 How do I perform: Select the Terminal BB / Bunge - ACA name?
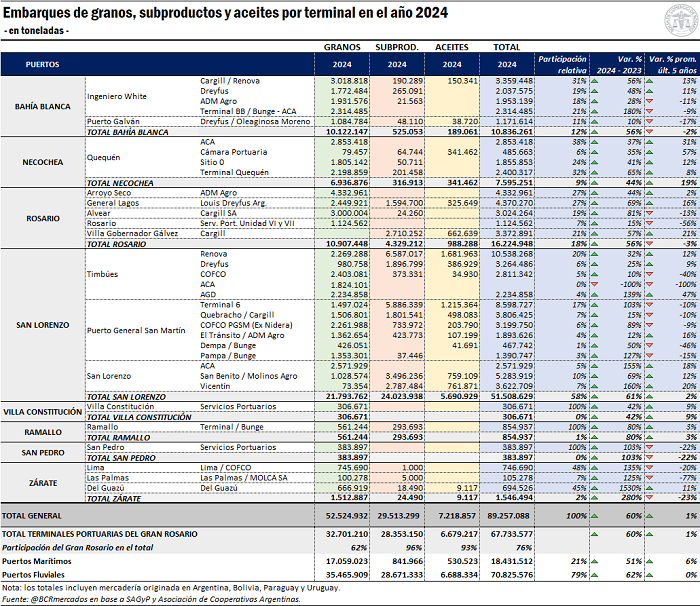pos(248,112)
